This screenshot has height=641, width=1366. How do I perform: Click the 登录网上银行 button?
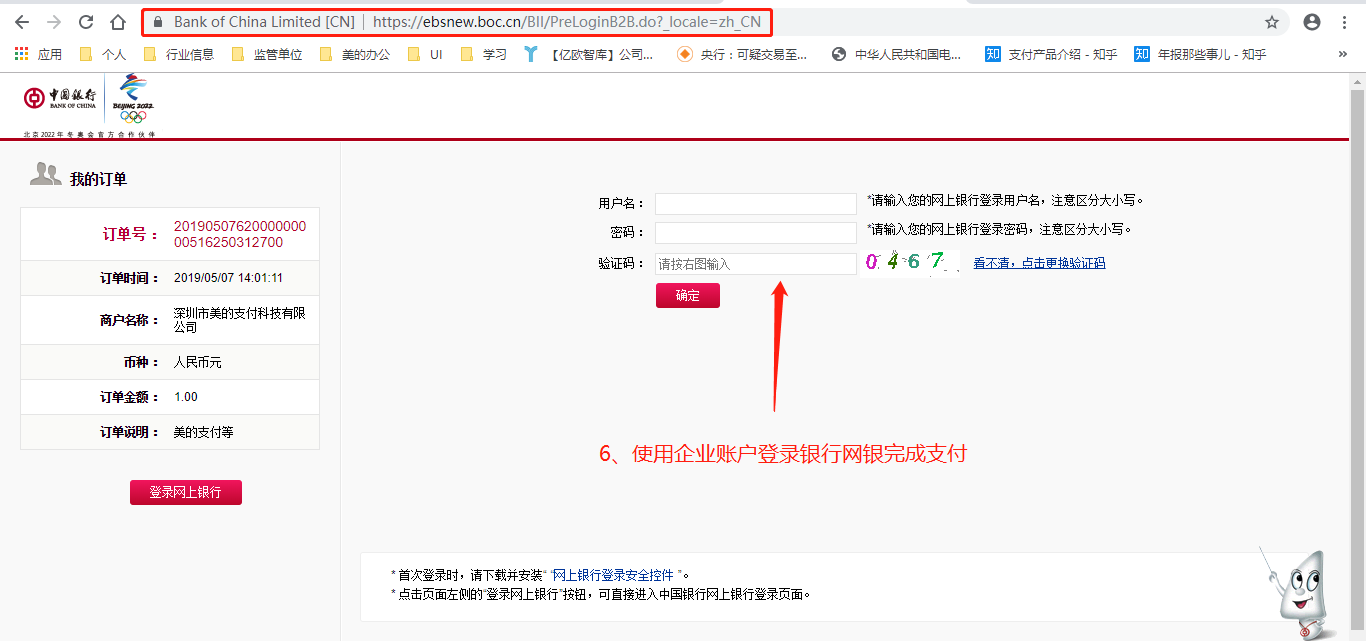pyautogui.click(x=185, y=492)
